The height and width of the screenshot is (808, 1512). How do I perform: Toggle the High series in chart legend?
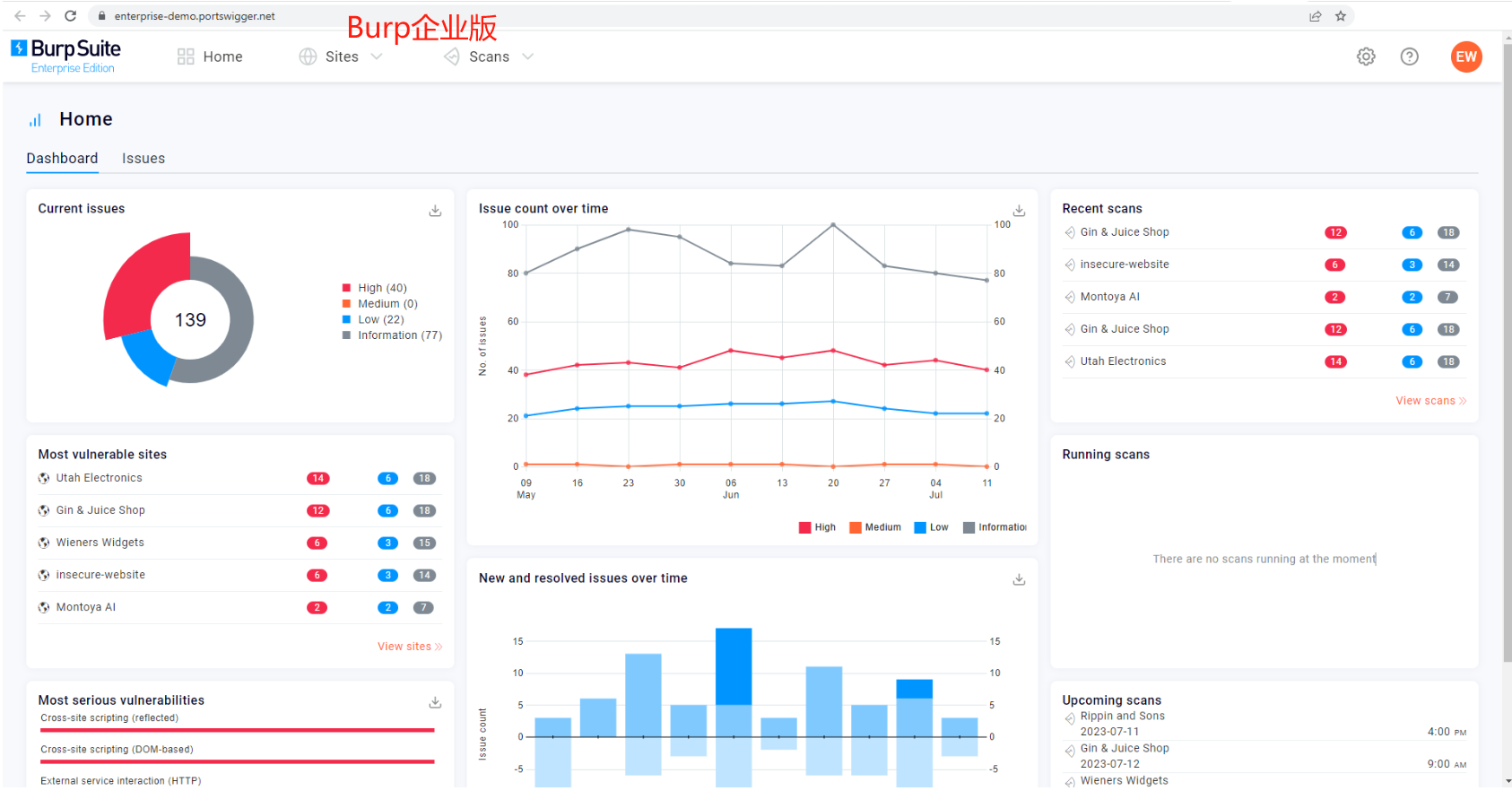817,527
